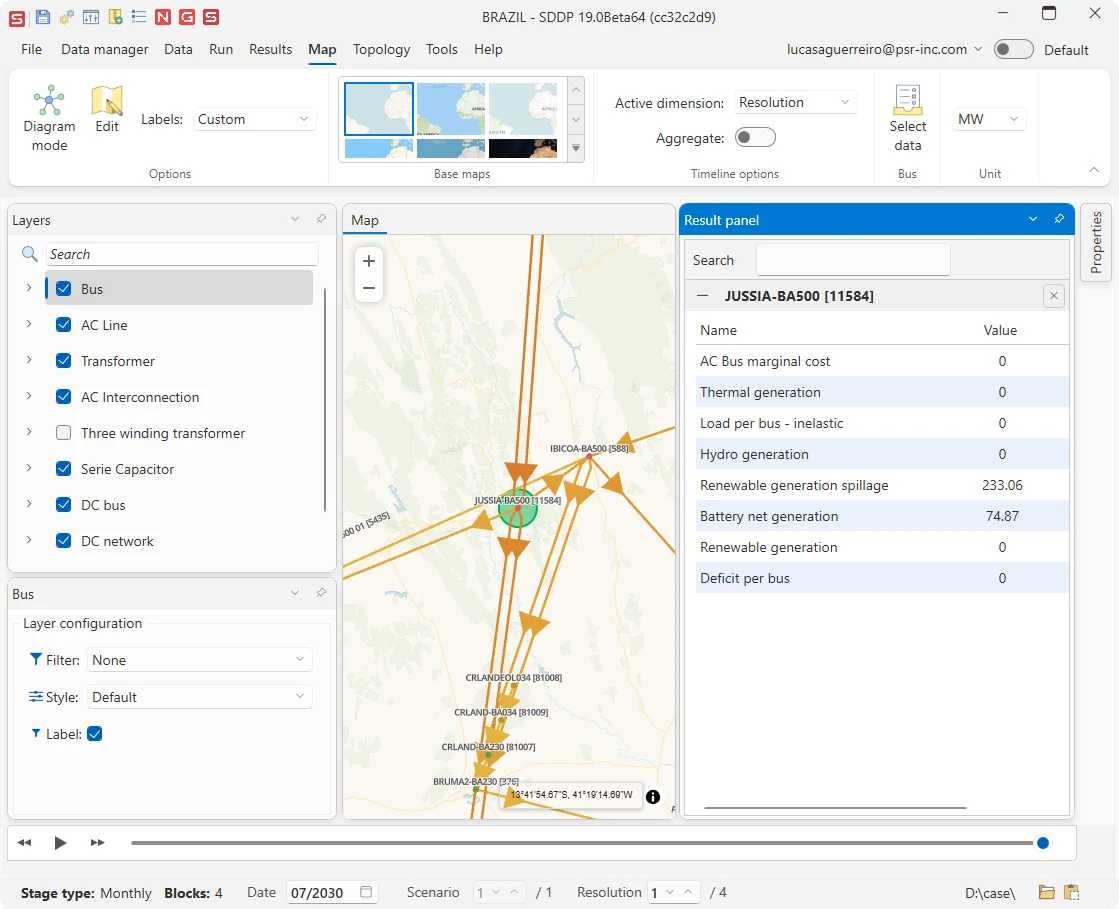Image resolution: width=1119 pixels, height=909 pixels.
Task: Expand the AC Line layer tree row
Action: (29, 324)
